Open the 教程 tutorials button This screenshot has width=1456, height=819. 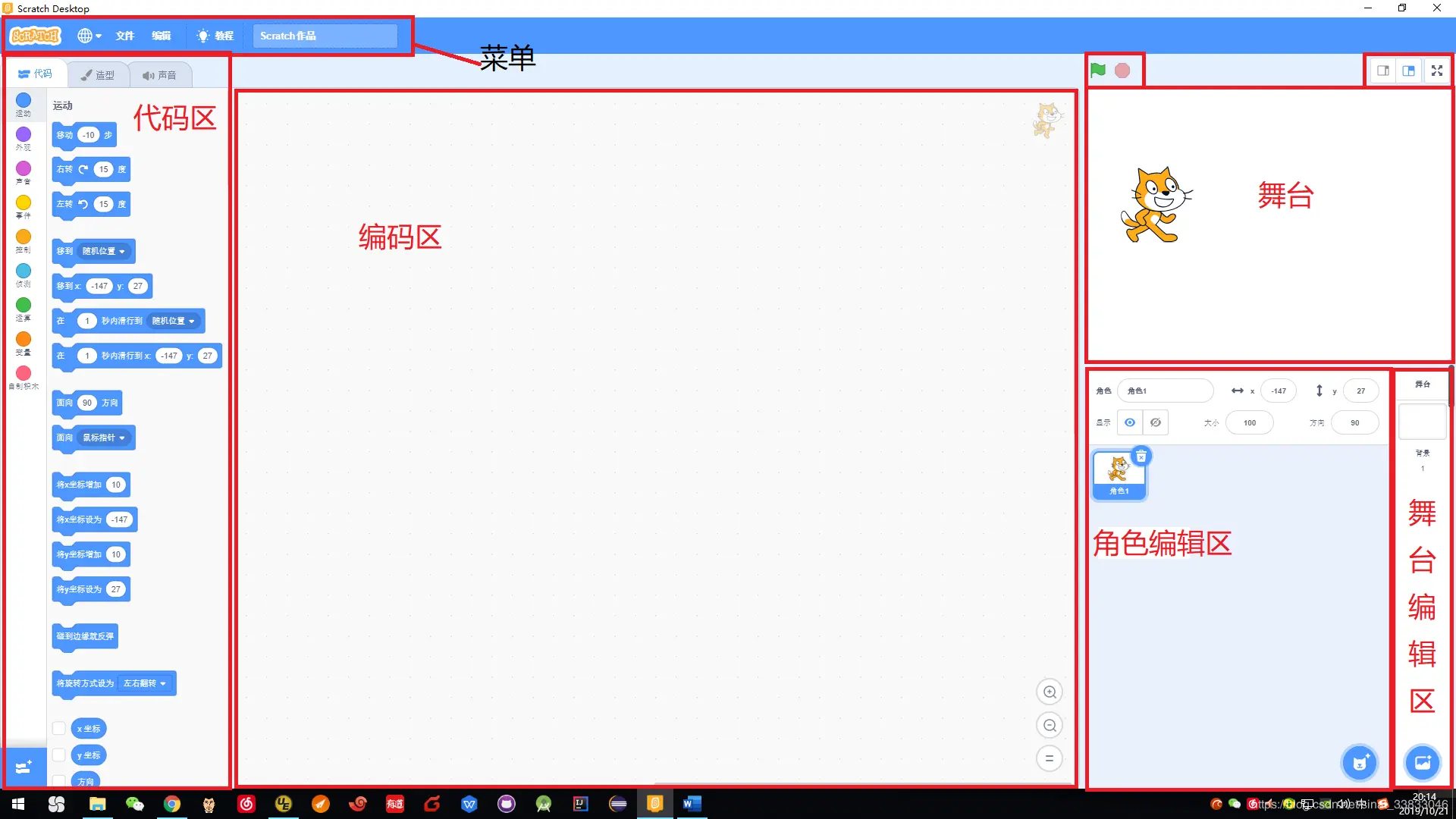[x=215, y=36]
